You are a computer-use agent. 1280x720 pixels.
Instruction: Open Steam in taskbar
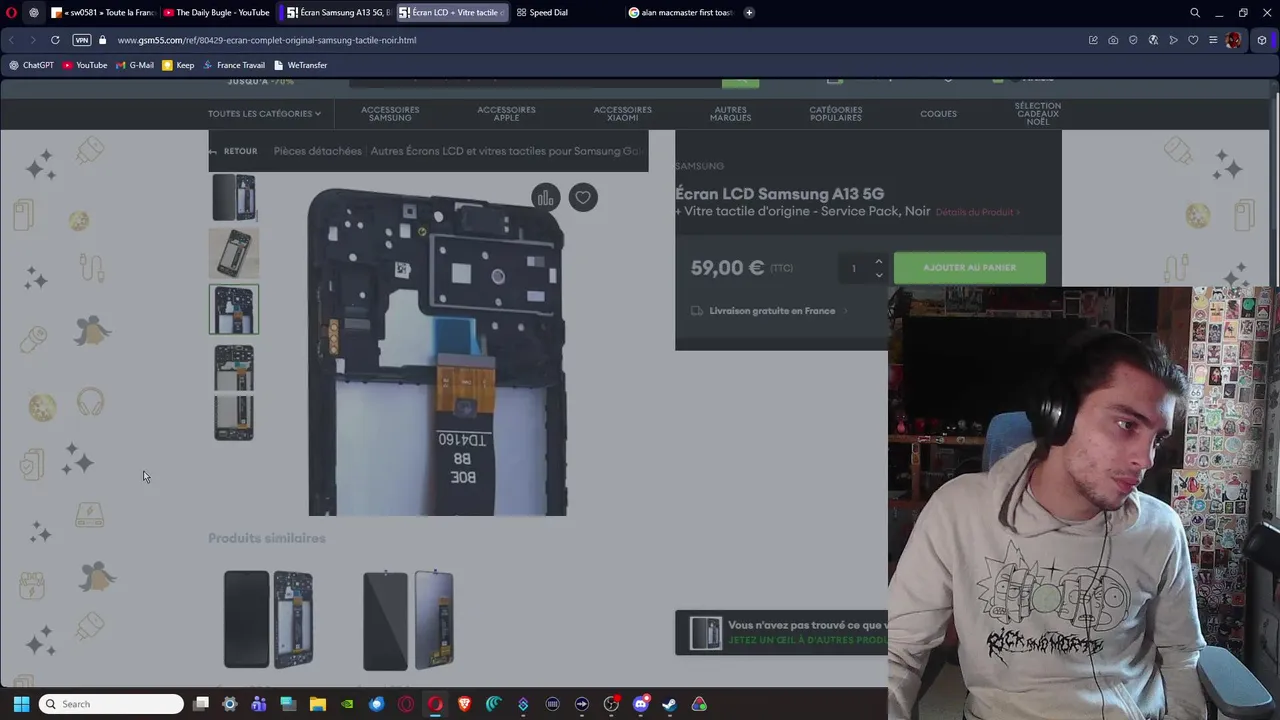pyautogui.click(x=669, y=704)
